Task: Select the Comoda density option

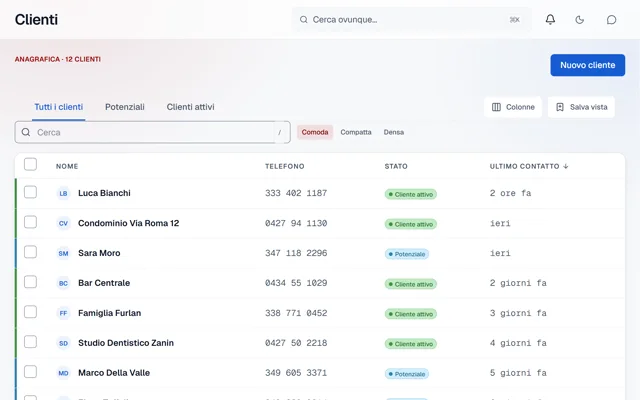Action: (315, 132)
